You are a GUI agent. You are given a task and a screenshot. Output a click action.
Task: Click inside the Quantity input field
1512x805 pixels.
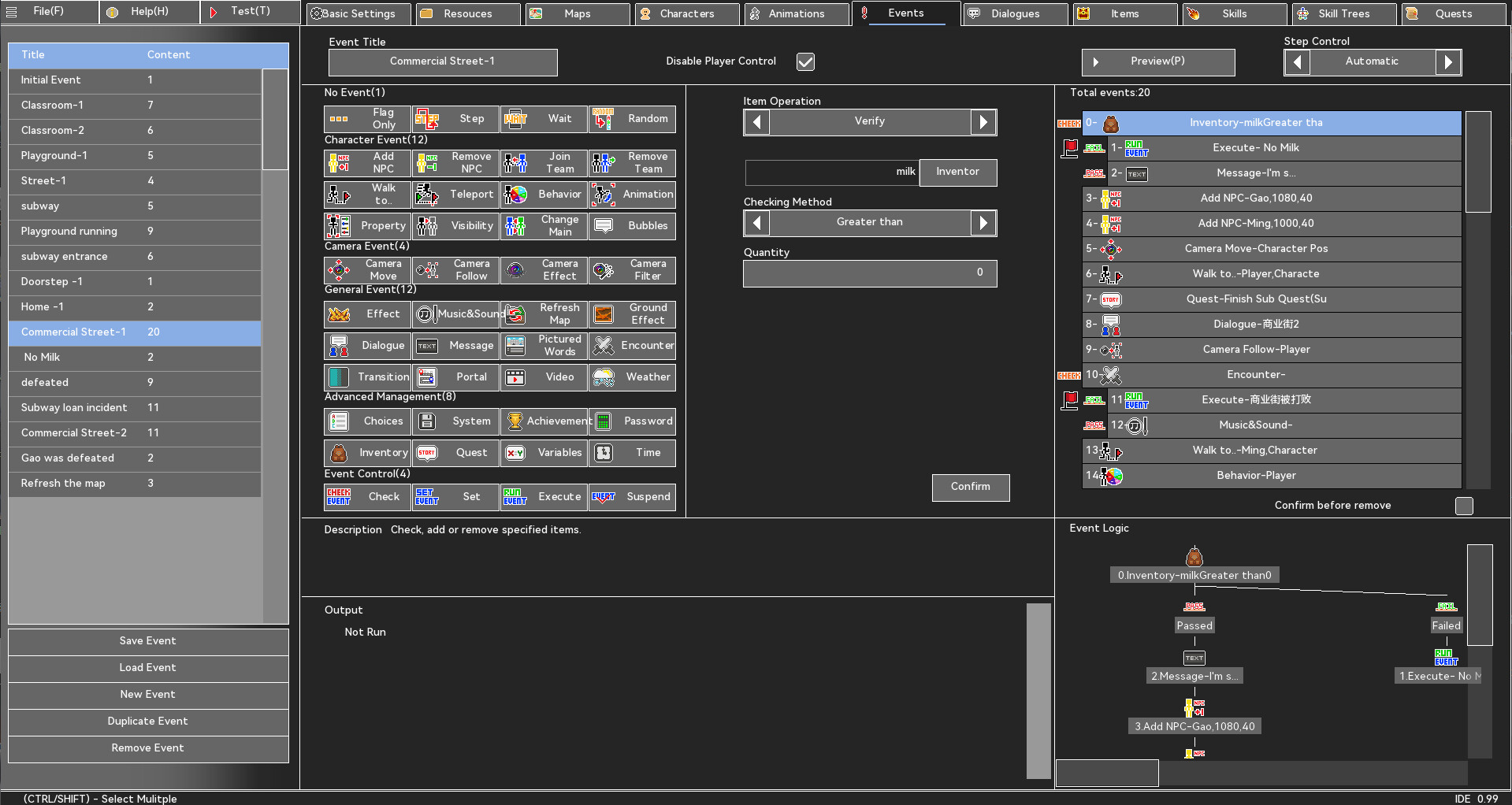tap(868, 273)
